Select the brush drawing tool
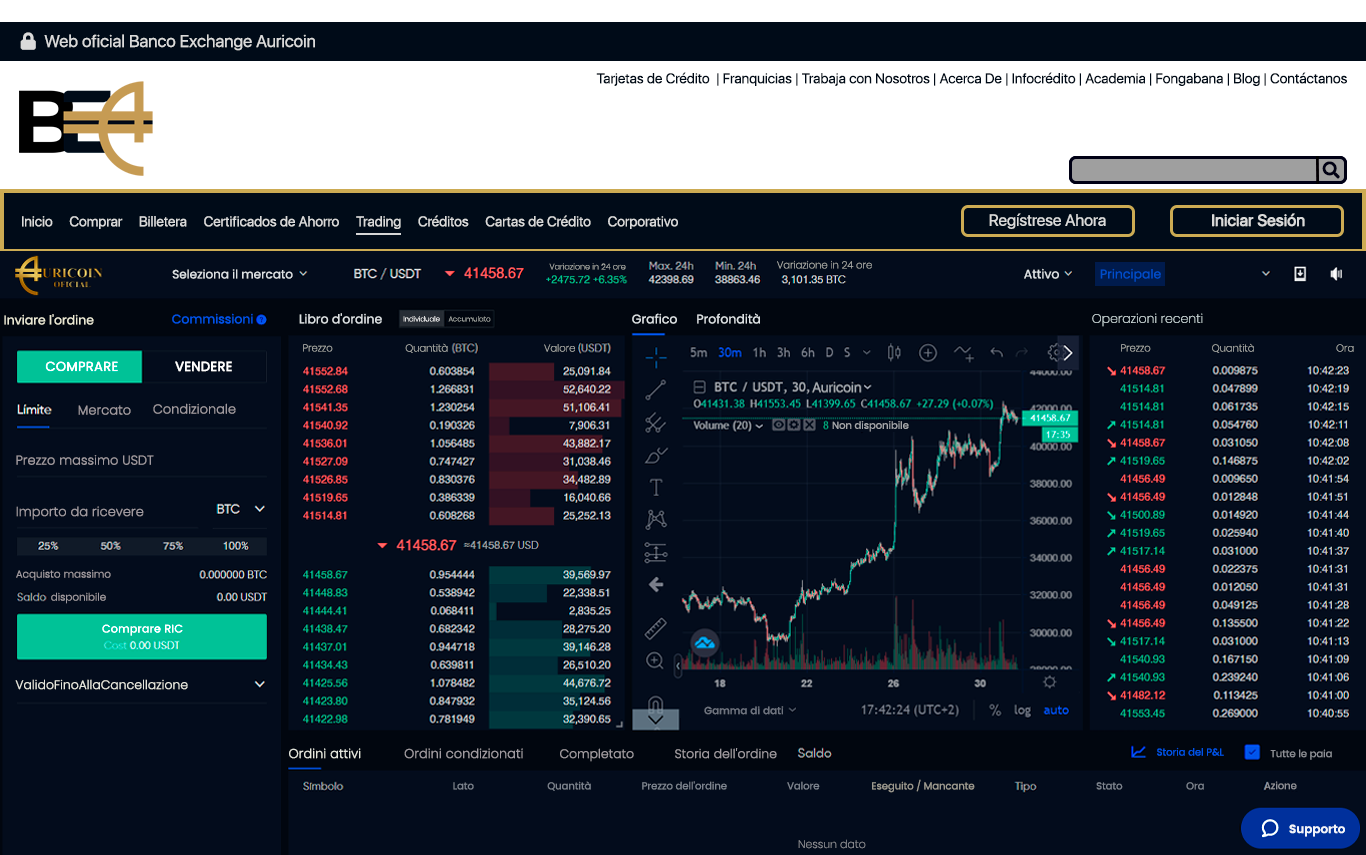 (655, 455)
